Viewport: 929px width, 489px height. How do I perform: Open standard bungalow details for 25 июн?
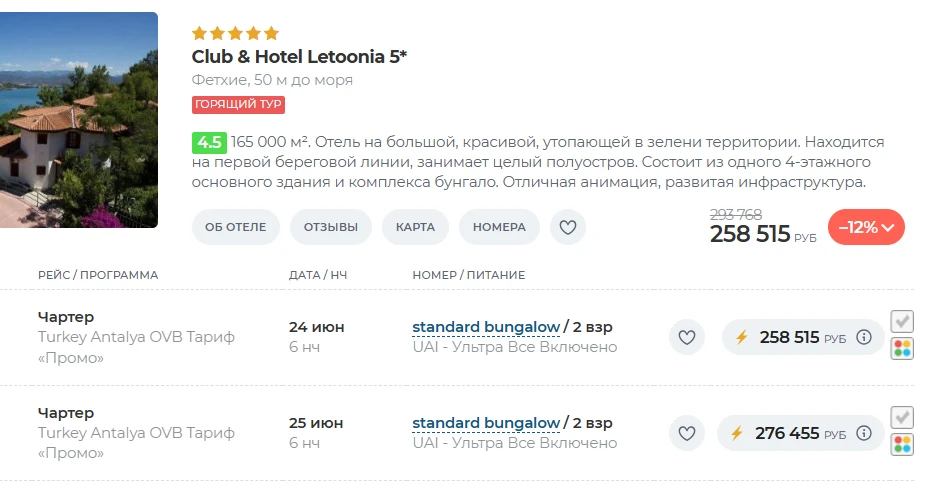click(486, 423)
